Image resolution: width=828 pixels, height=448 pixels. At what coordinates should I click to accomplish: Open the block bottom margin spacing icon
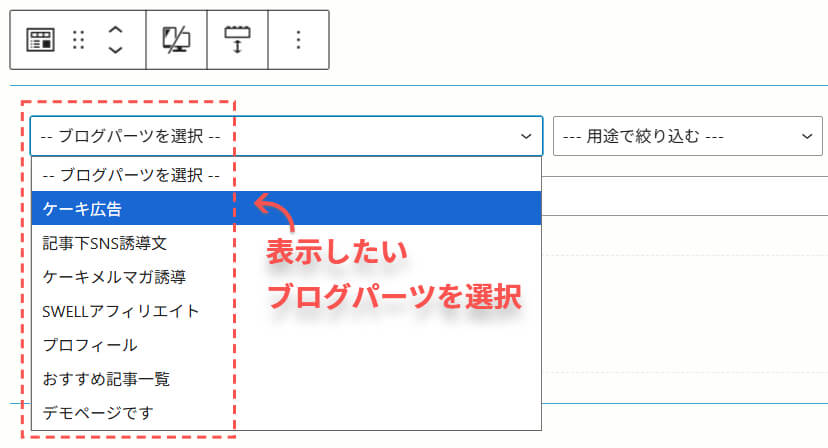(238, 40)
